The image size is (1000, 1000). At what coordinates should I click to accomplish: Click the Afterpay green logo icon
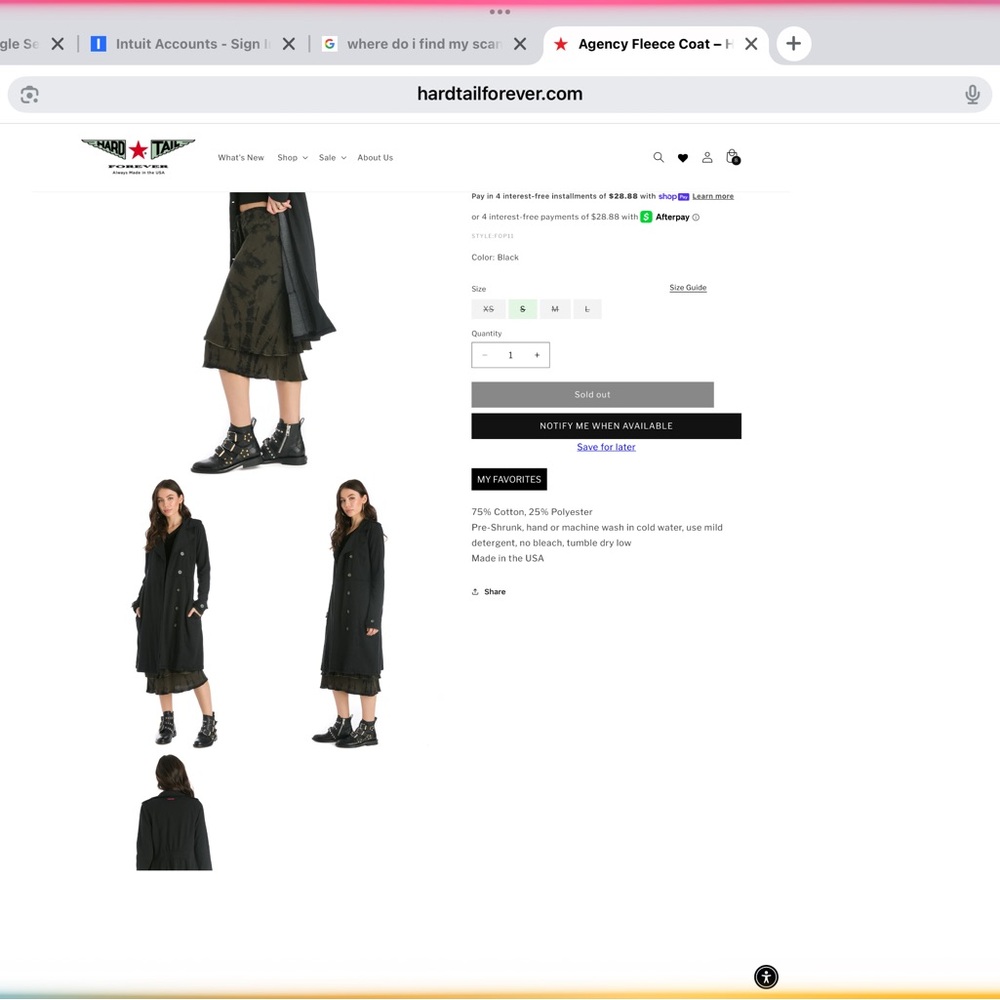click(x=646, y=217)
